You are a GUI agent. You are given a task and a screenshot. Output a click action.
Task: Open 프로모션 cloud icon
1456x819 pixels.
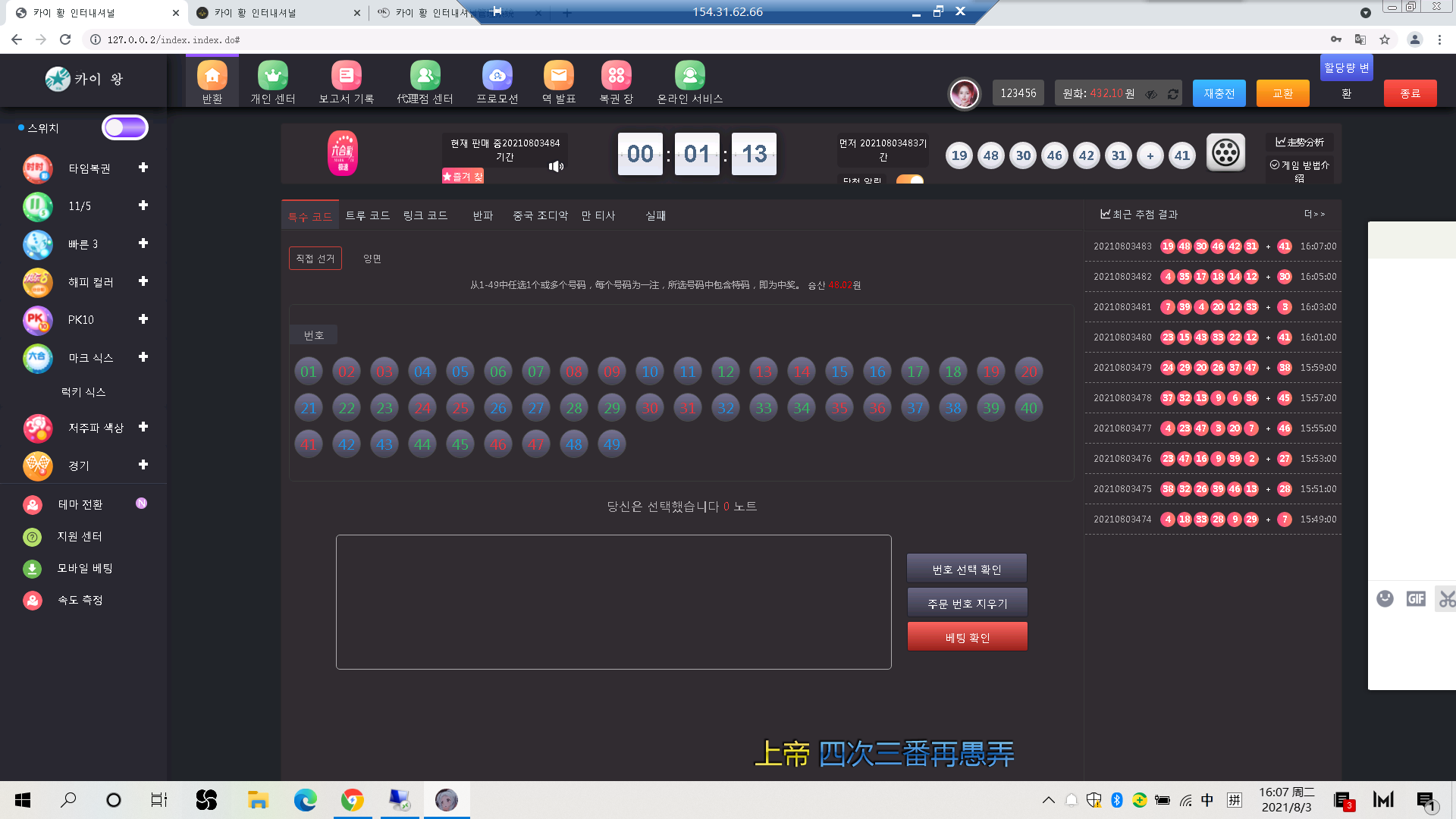(x=497, y=75)
